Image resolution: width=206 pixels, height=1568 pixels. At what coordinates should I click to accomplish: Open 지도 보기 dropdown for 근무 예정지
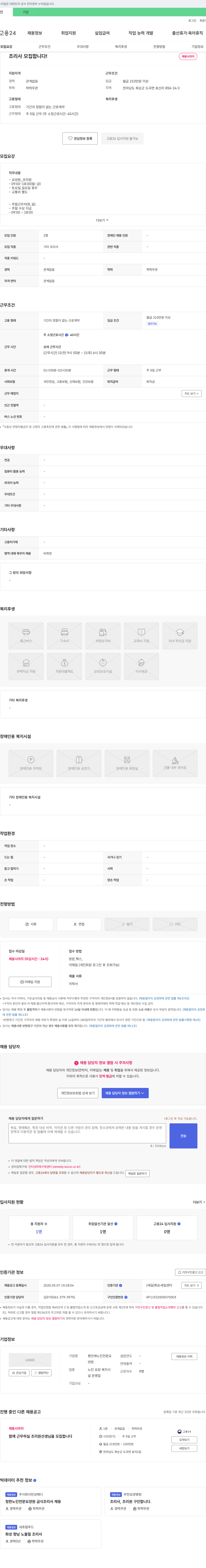tap(191, 394)
